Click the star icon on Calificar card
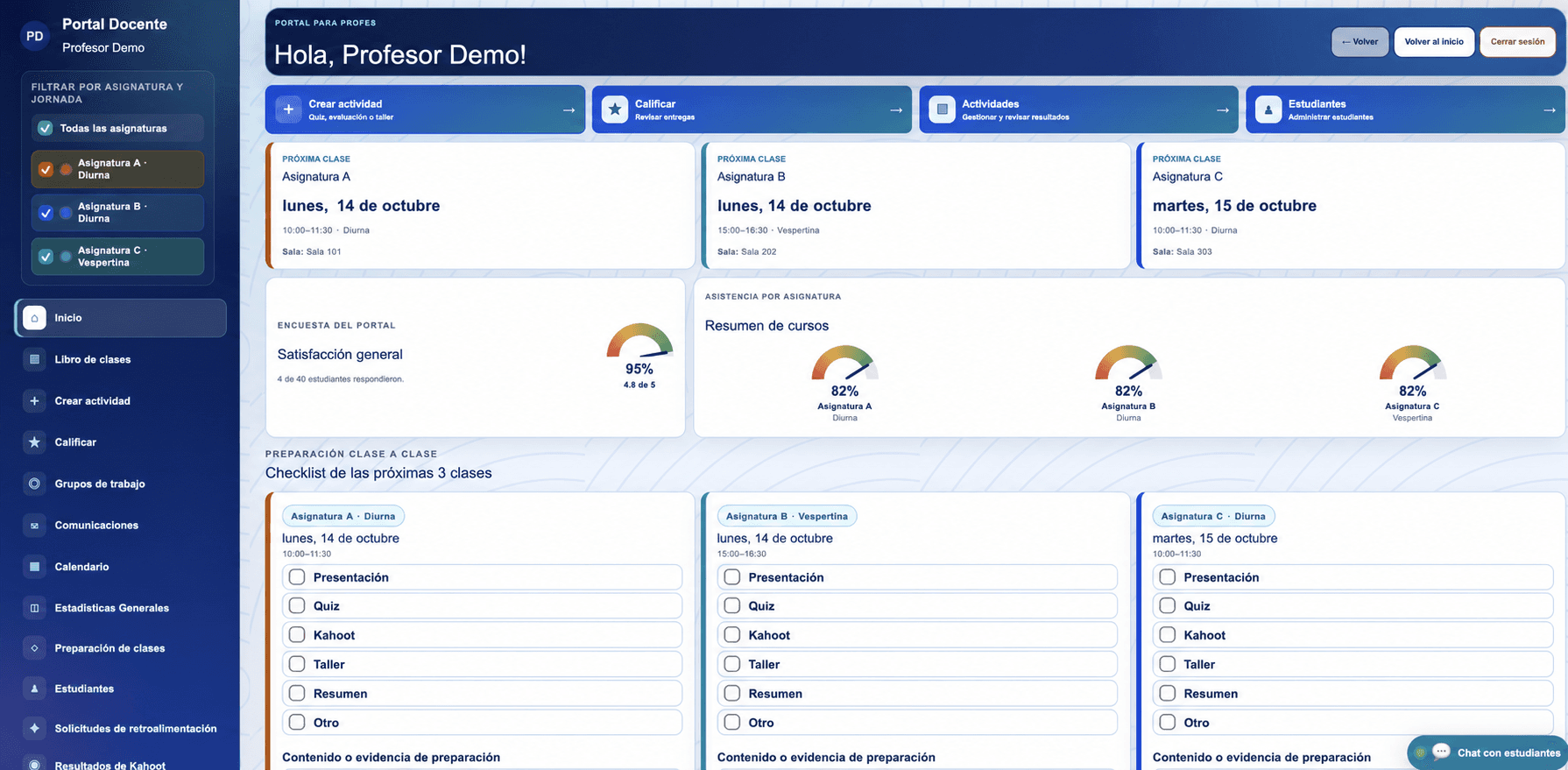 tap(615, 109)
